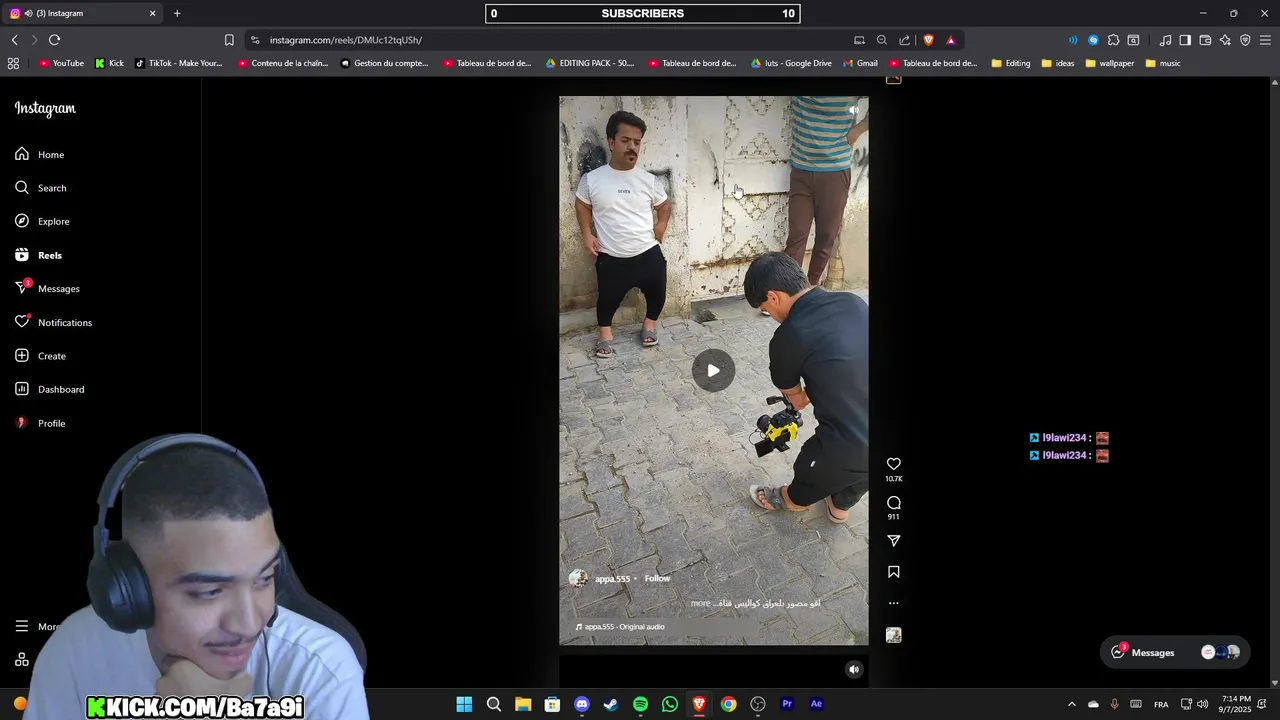Open Create in Instagram sidebar
The height and width of the screenshot is (720, 1280).
[40, 356]
